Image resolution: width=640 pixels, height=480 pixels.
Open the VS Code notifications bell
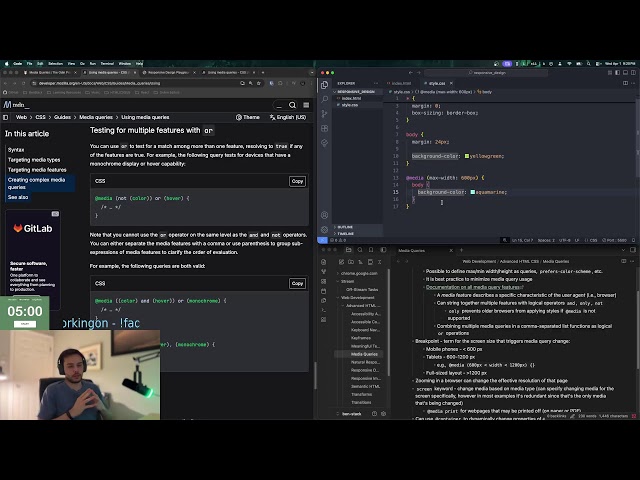pos(633,240)
